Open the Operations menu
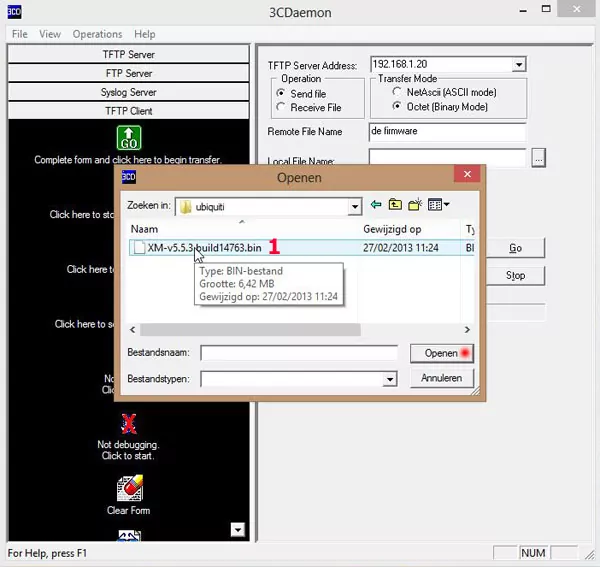The height and width of the screenshot is (567, 600). click(x=97, y=34)
